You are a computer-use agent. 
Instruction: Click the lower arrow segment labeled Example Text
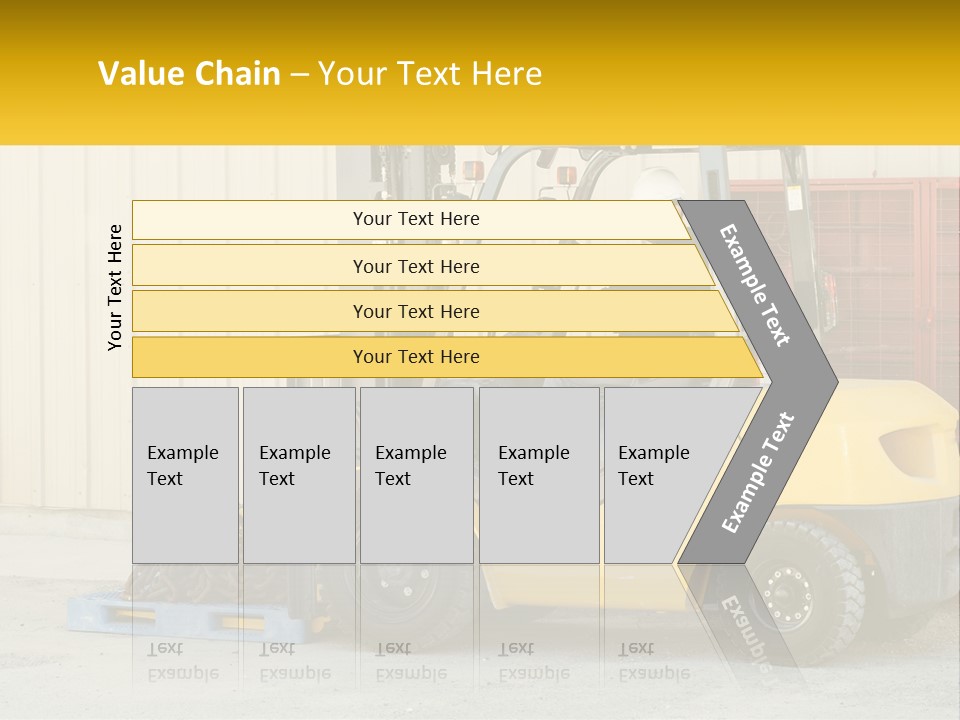(757, 473)
